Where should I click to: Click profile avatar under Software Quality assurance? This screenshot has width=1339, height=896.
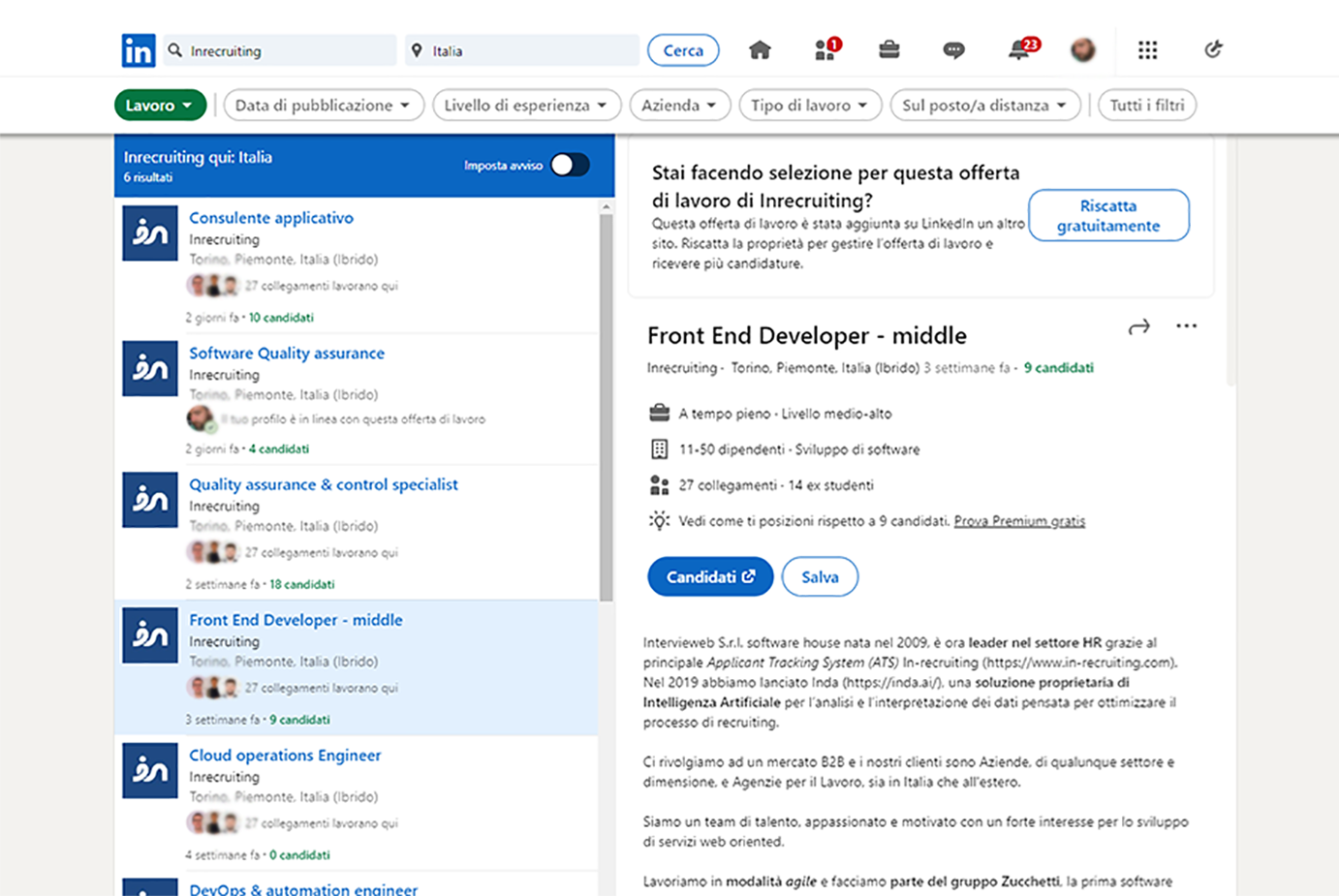click(201, 419)
